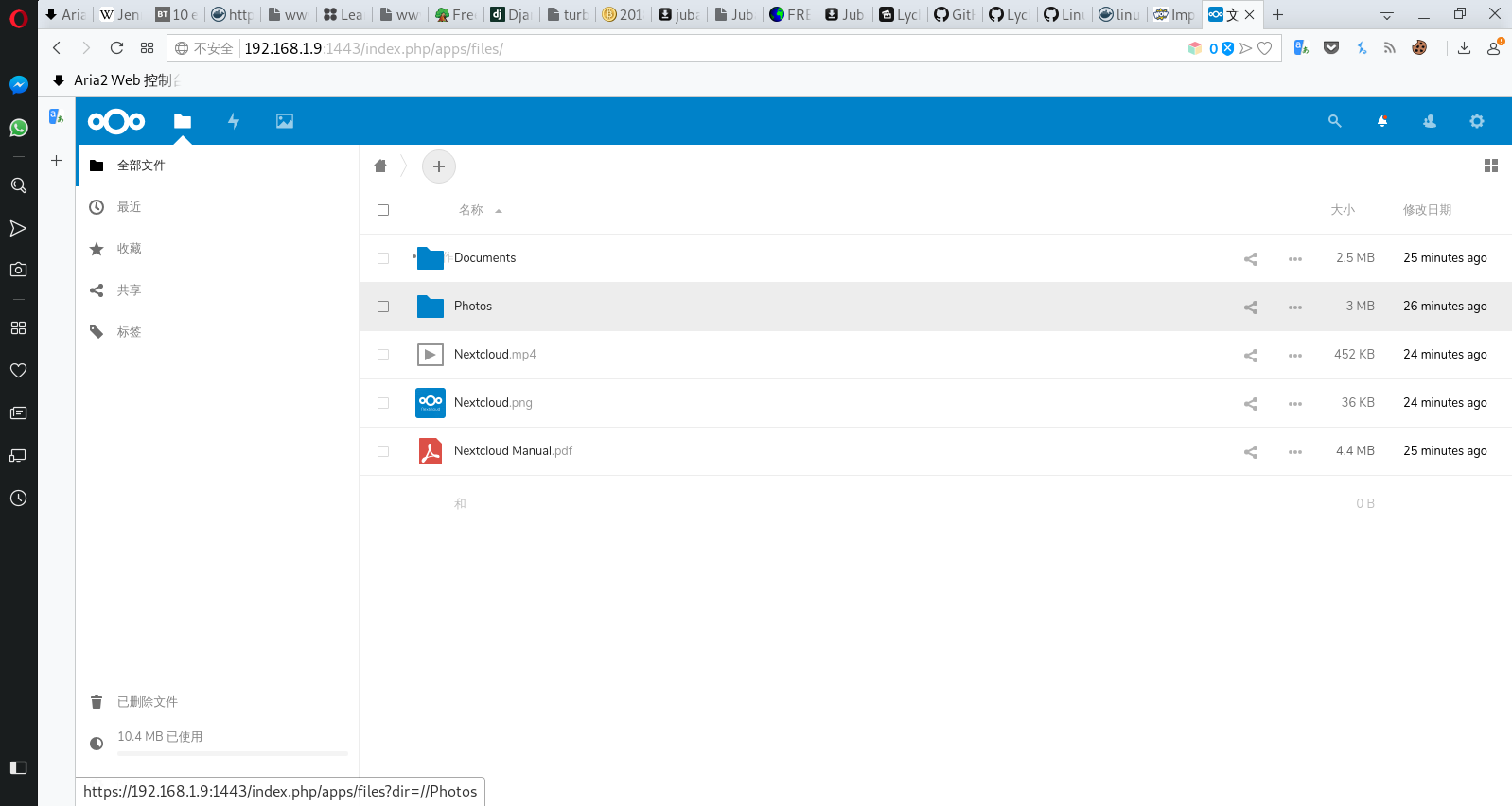Open more actions for Nextcloud Manual.pdf
The width and height of the screenshot is (1512, 806).
coord(1295,451)
